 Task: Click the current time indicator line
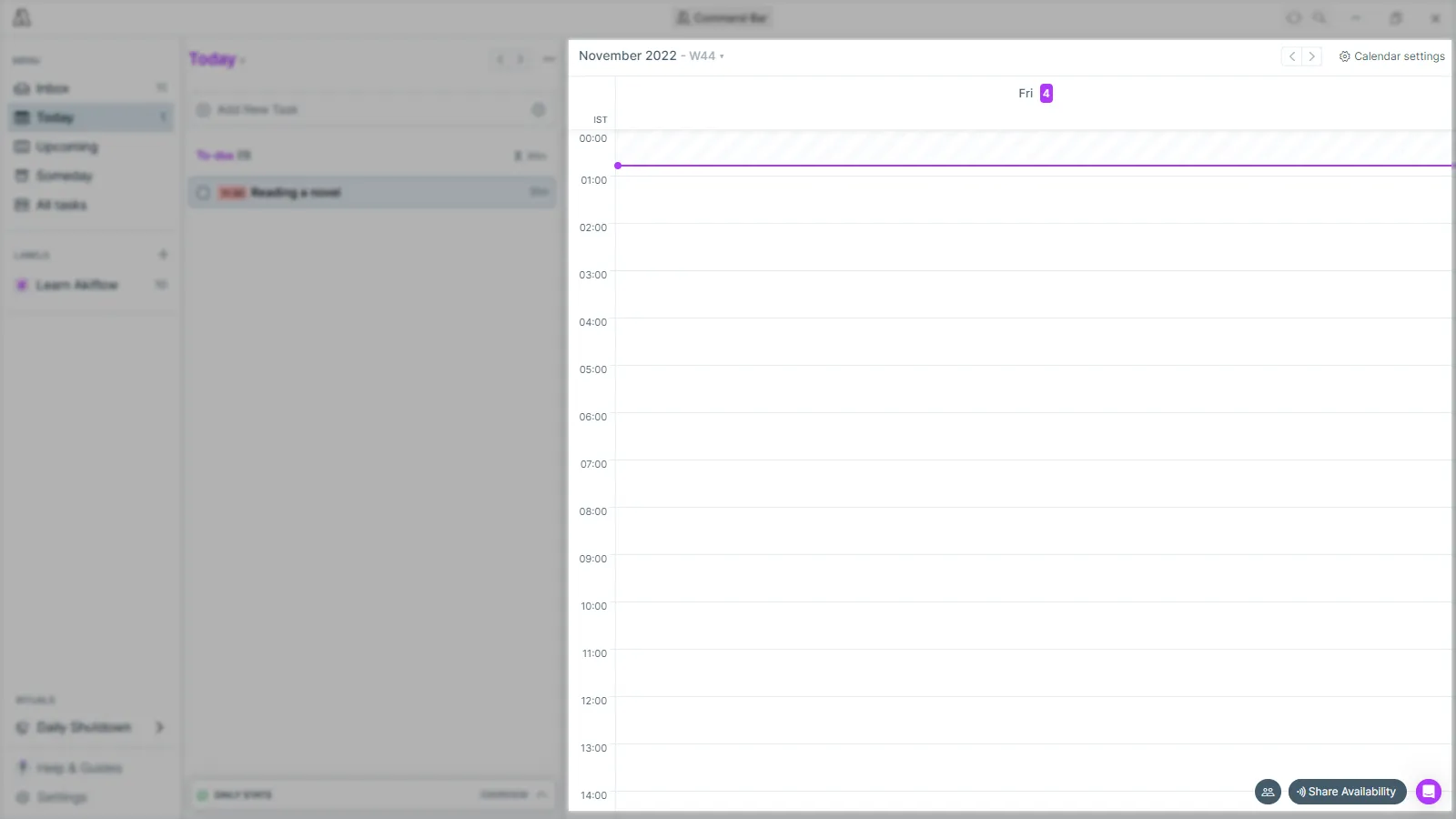pyautogui.click(x=1033, y=166)
